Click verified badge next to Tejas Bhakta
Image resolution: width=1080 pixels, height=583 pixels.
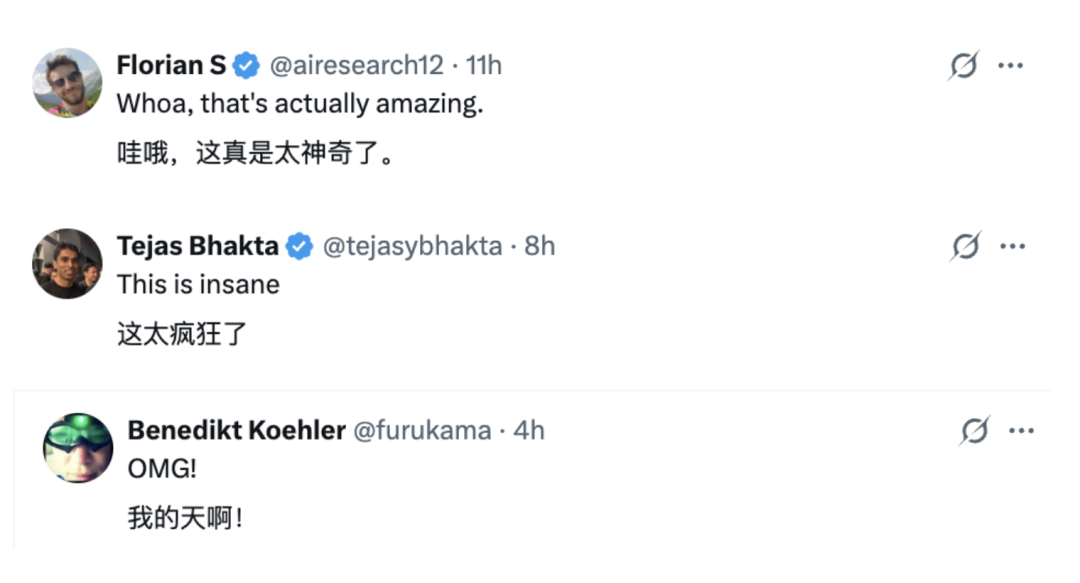[x=299, y=246]
